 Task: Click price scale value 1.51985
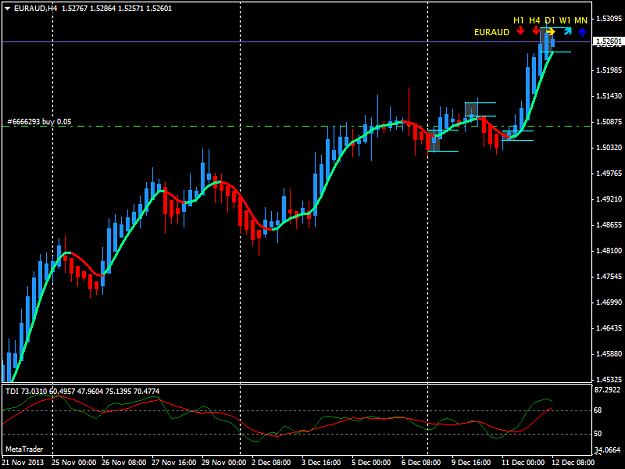click(x=609, y=70)
